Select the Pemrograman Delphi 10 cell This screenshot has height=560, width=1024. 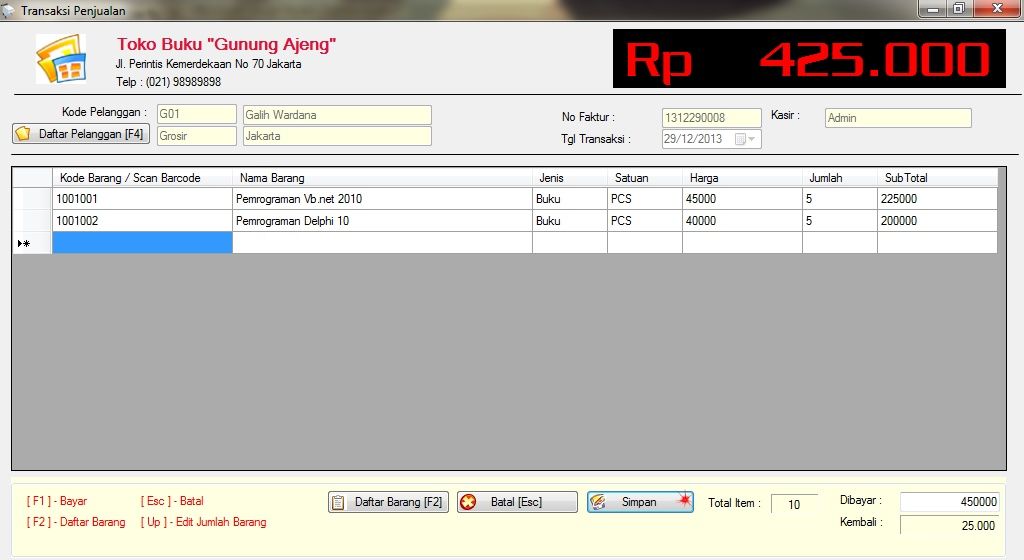[x=382, y=221]
